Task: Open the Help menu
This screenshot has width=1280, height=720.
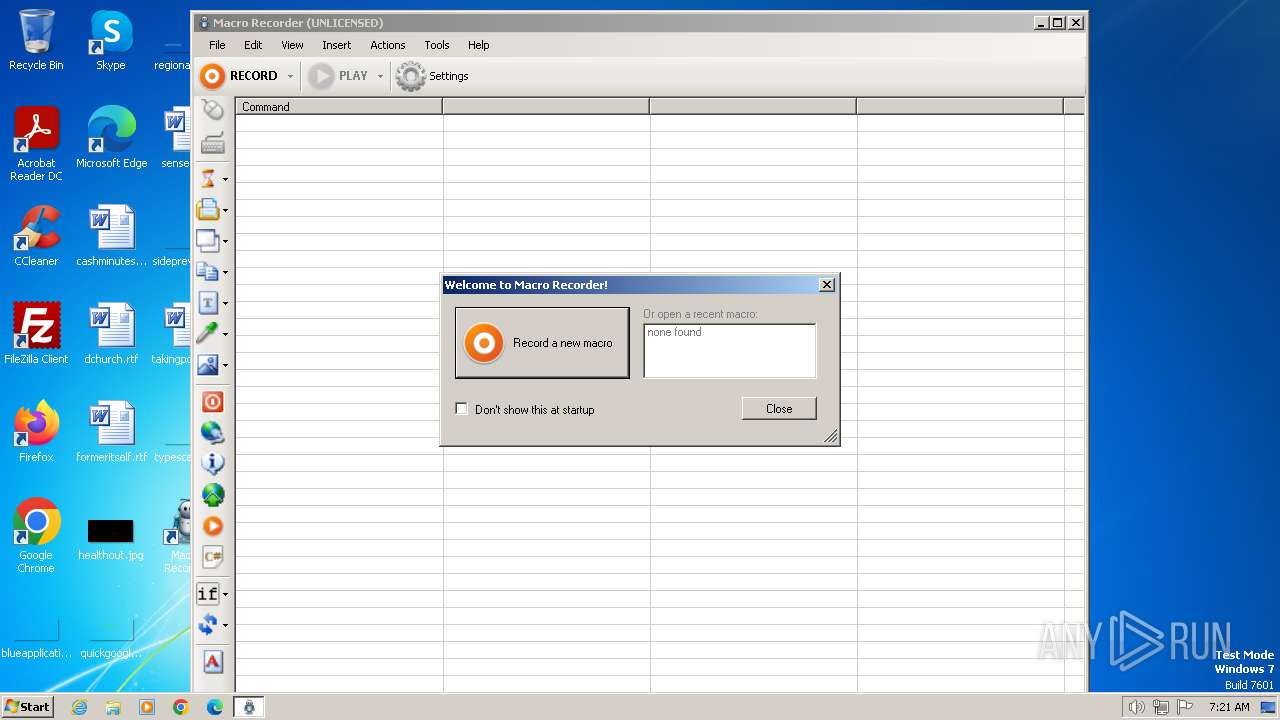Action: (479, 45)
